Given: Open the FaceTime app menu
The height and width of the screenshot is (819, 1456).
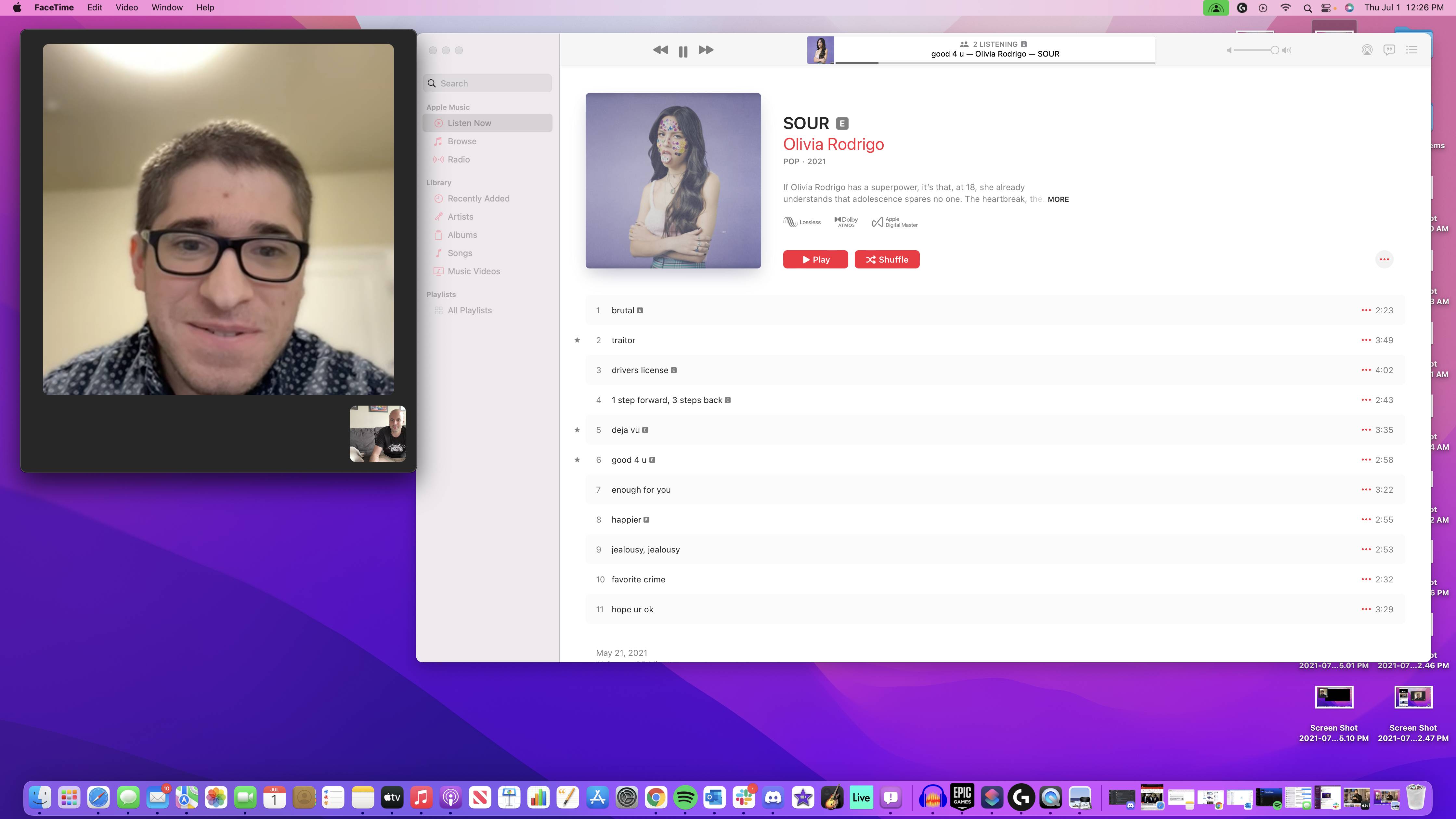Looking at the screenshot, I should tap(54, 7).
